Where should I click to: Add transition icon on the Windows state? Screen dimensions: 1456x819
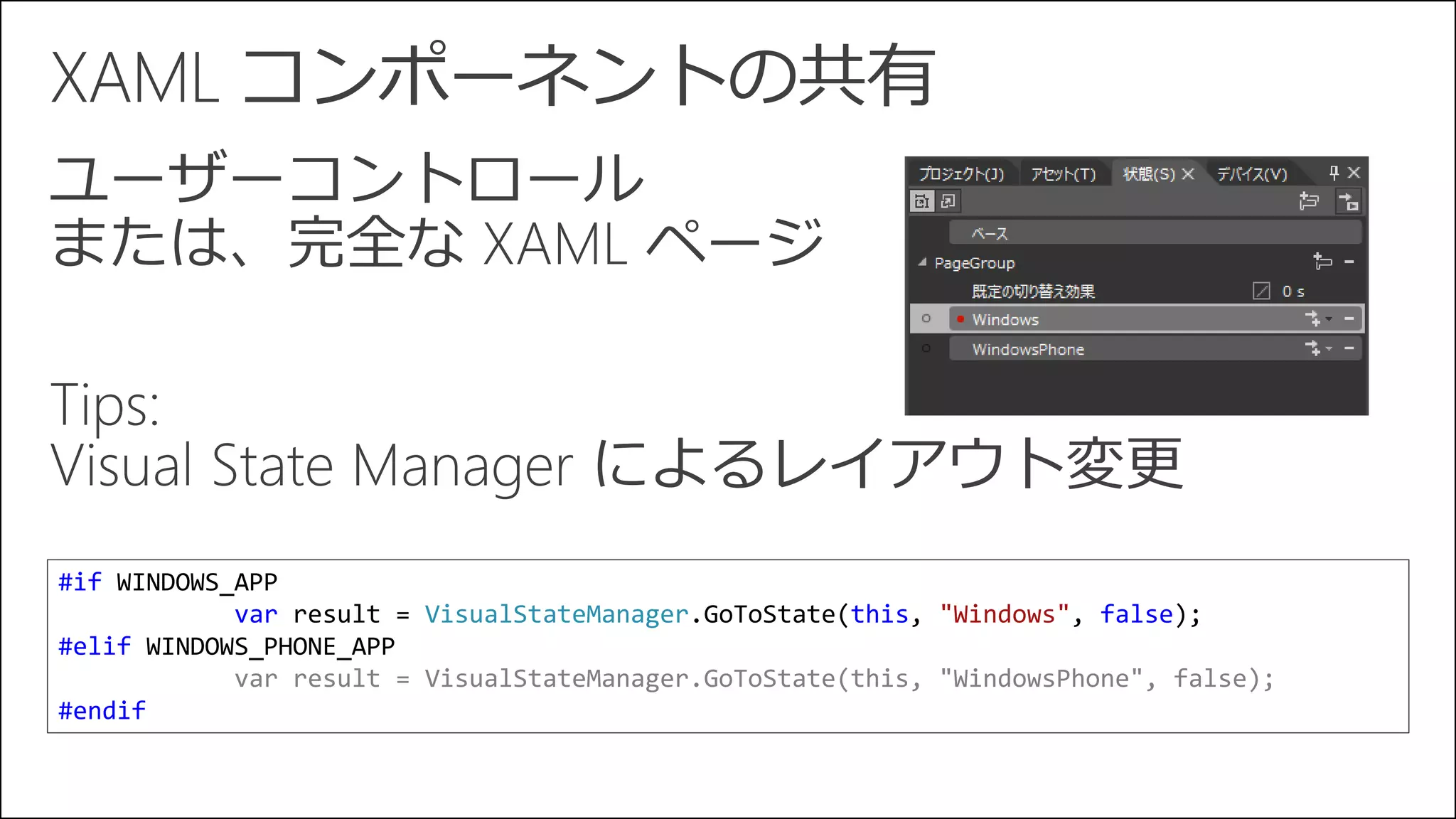[x=1312, y=318]
